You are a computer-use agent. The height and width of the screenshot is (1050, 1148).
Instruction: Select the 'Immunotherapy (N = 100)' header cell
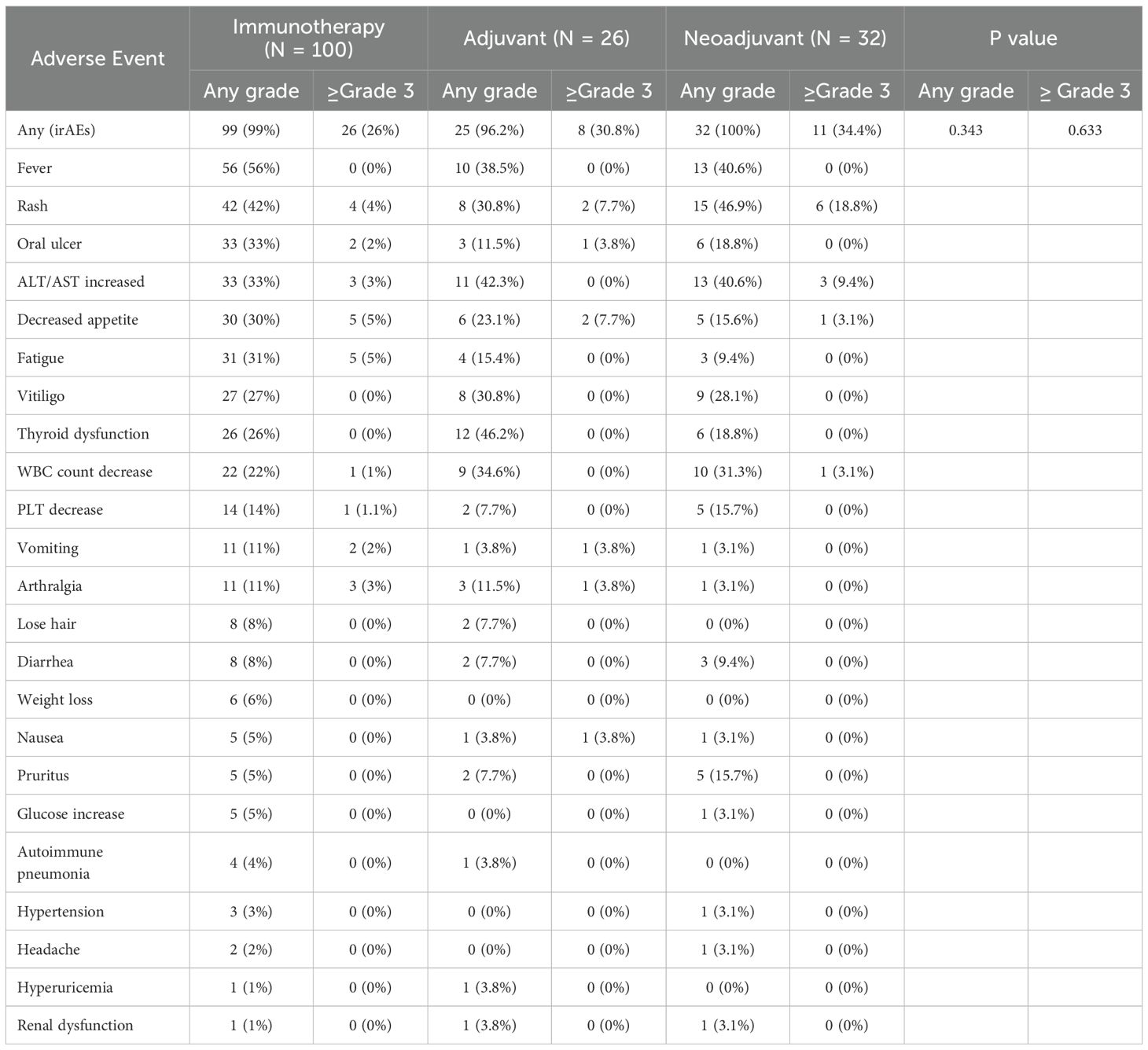click(x=308, y=38)
